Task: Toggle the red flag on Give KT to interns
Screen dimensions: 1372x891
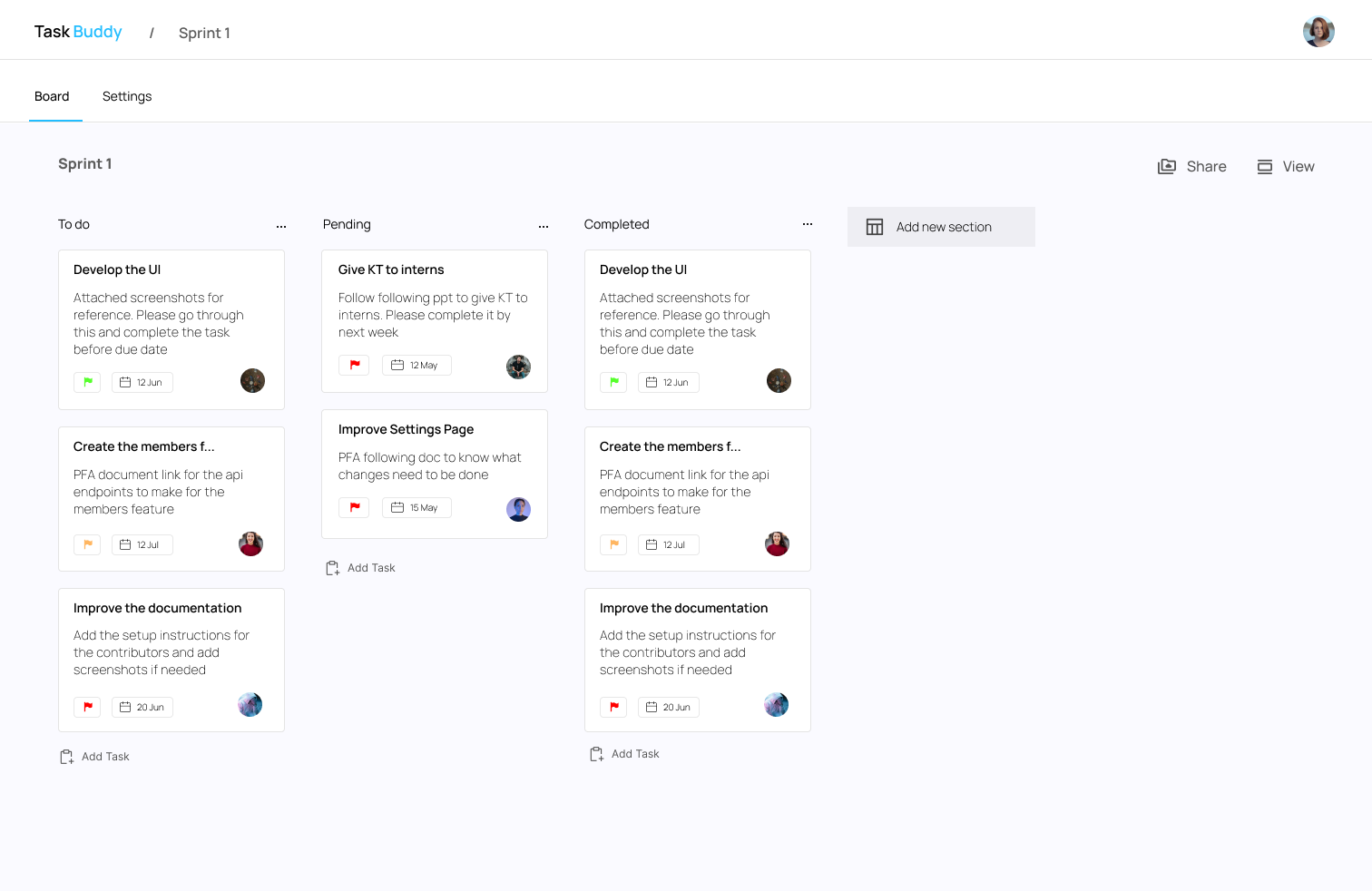Action: tap(354, 364)
